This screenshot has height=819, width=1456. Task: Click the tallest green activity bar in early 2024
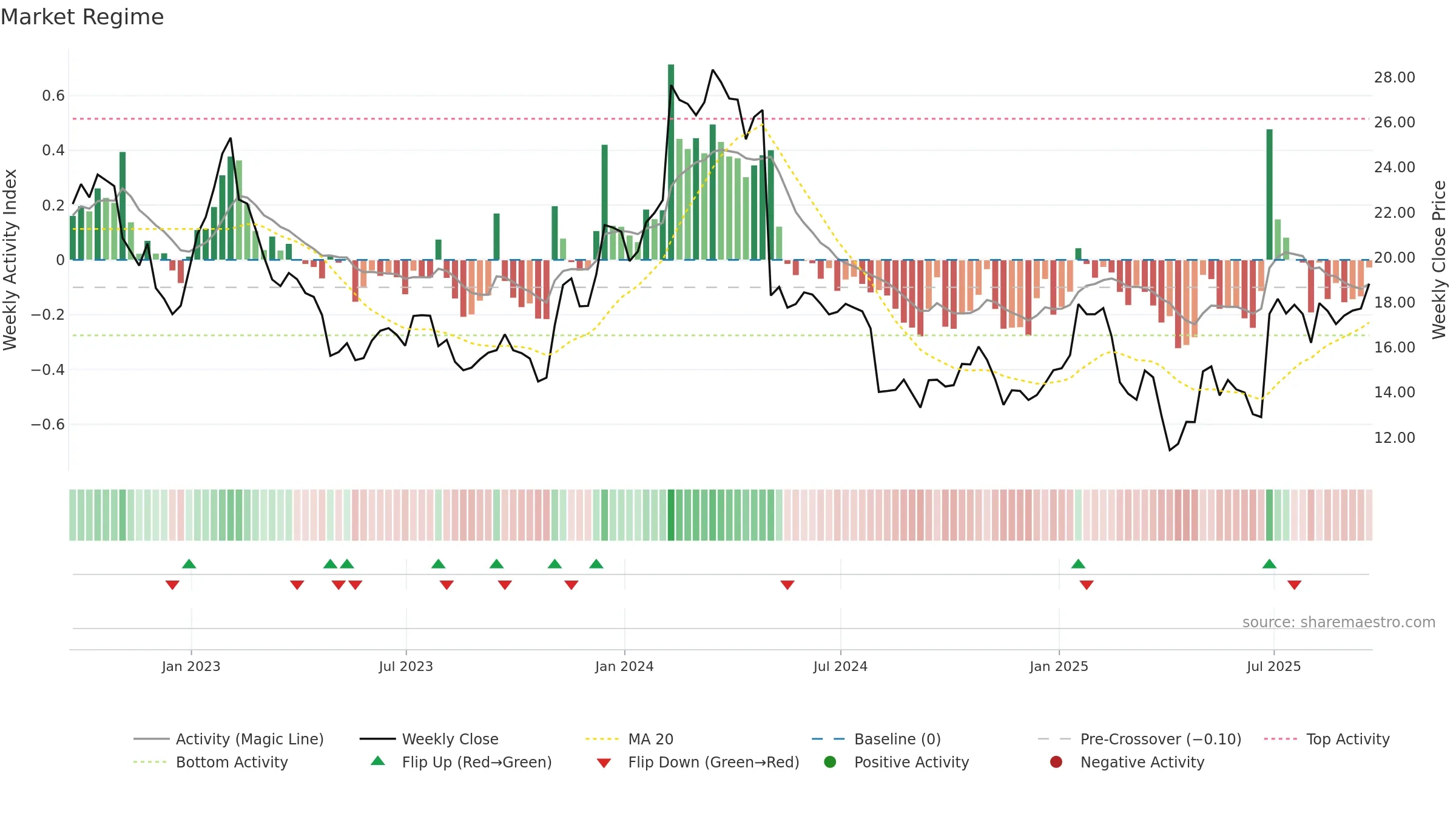pyautogui.click(x=671, y=162)
